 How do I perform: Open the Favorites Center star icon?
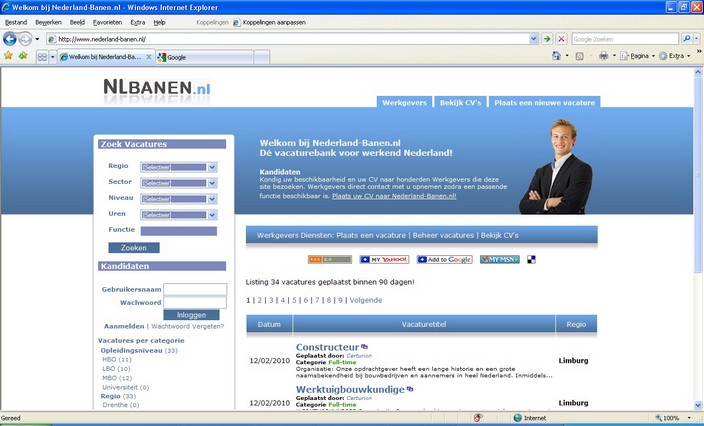click(8, 56)
